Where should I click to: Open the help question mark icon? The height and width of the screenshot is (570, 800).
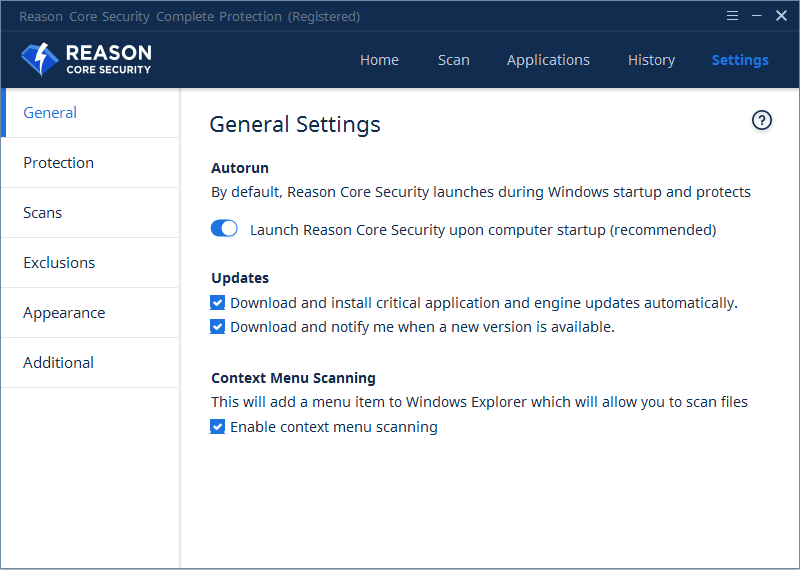pos(762,121)
